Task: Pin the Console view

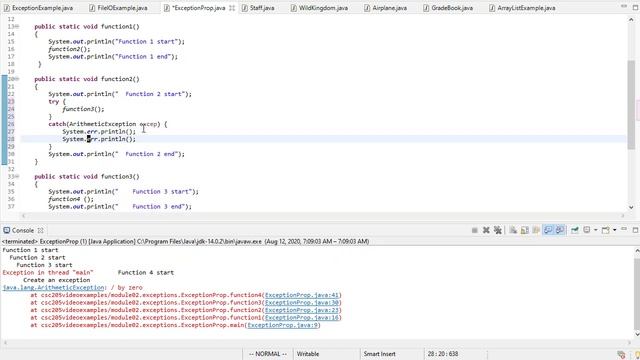Action: 575,230
